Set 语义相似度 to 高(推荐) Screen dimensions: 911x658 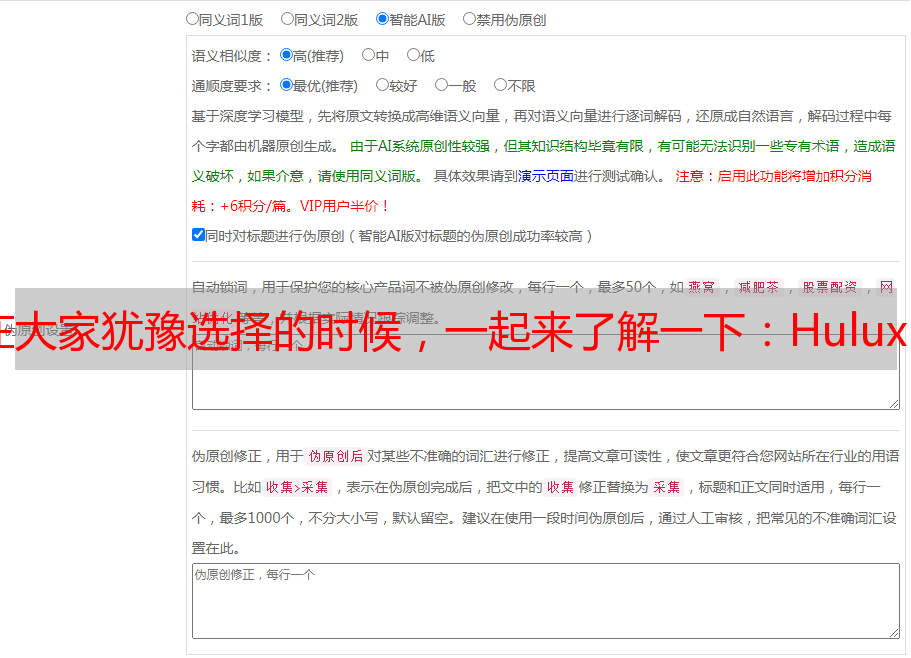coord(286,55)
